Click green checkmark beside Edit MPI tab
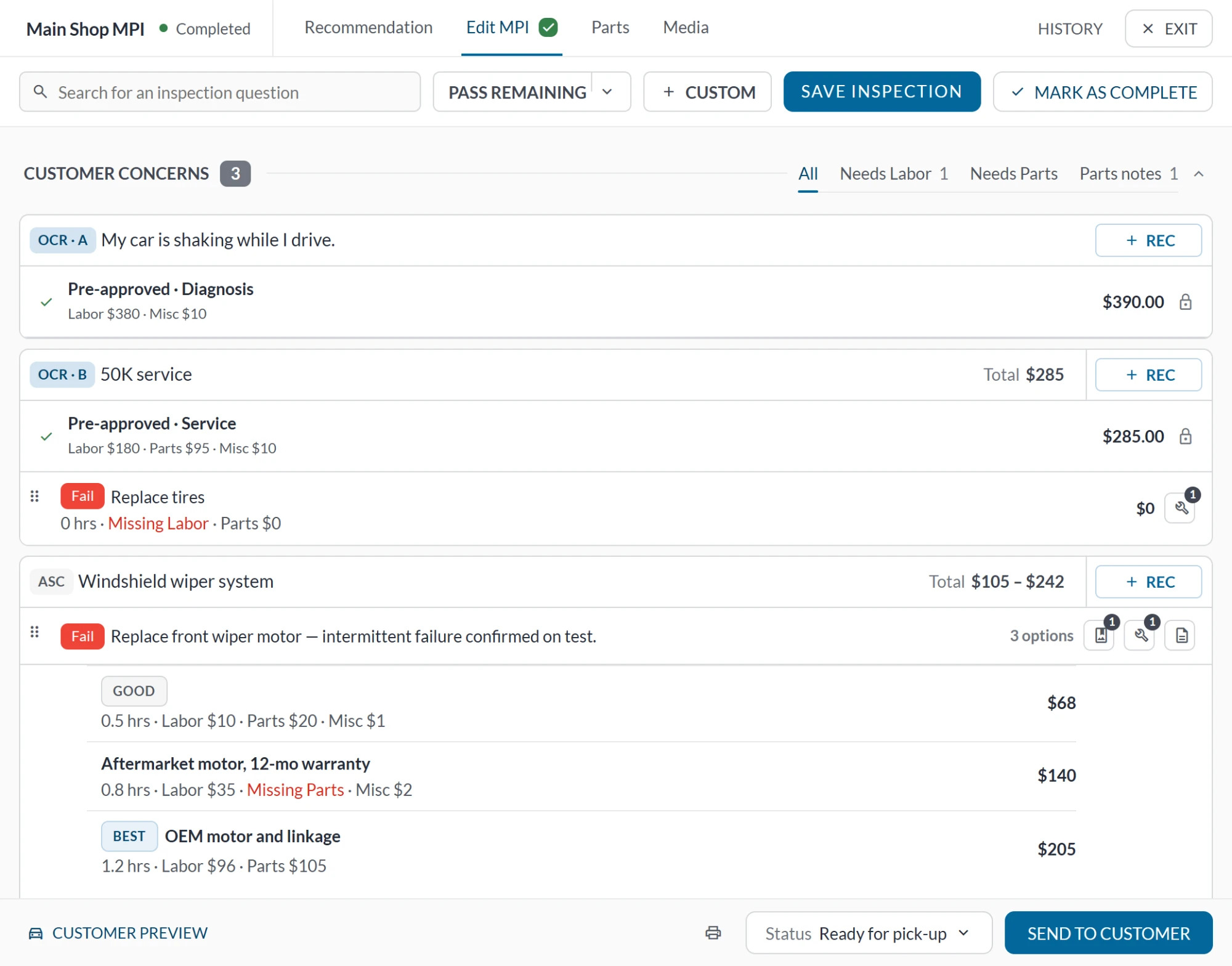The image size is (1232, 966). coord(548,27)
